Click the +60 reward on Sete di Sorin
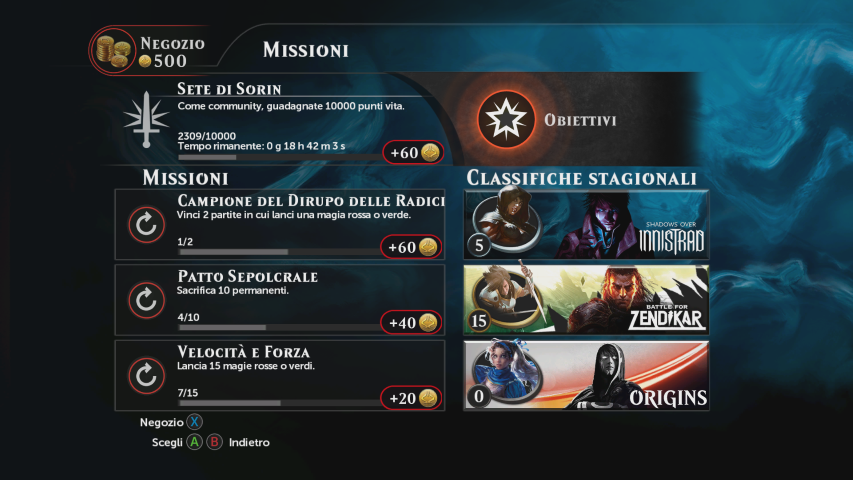This screenshot has height=480, width=853. tap(413, 152)
